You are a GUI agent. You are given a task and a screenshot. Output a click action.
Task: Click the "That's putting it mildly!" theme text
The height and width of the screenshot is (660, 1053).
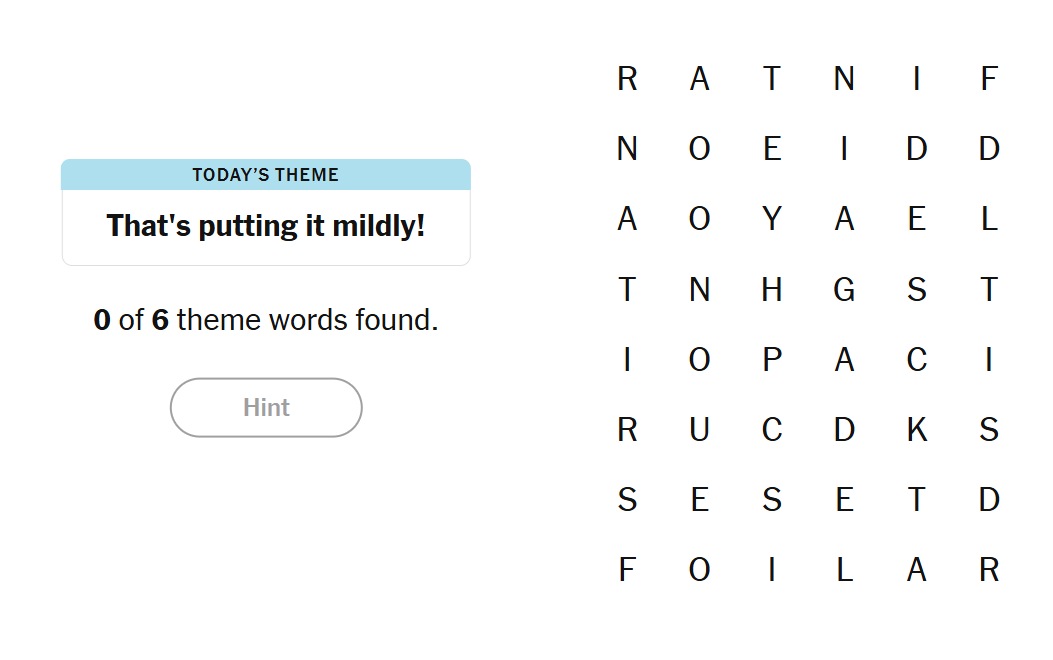pos(266,226)
